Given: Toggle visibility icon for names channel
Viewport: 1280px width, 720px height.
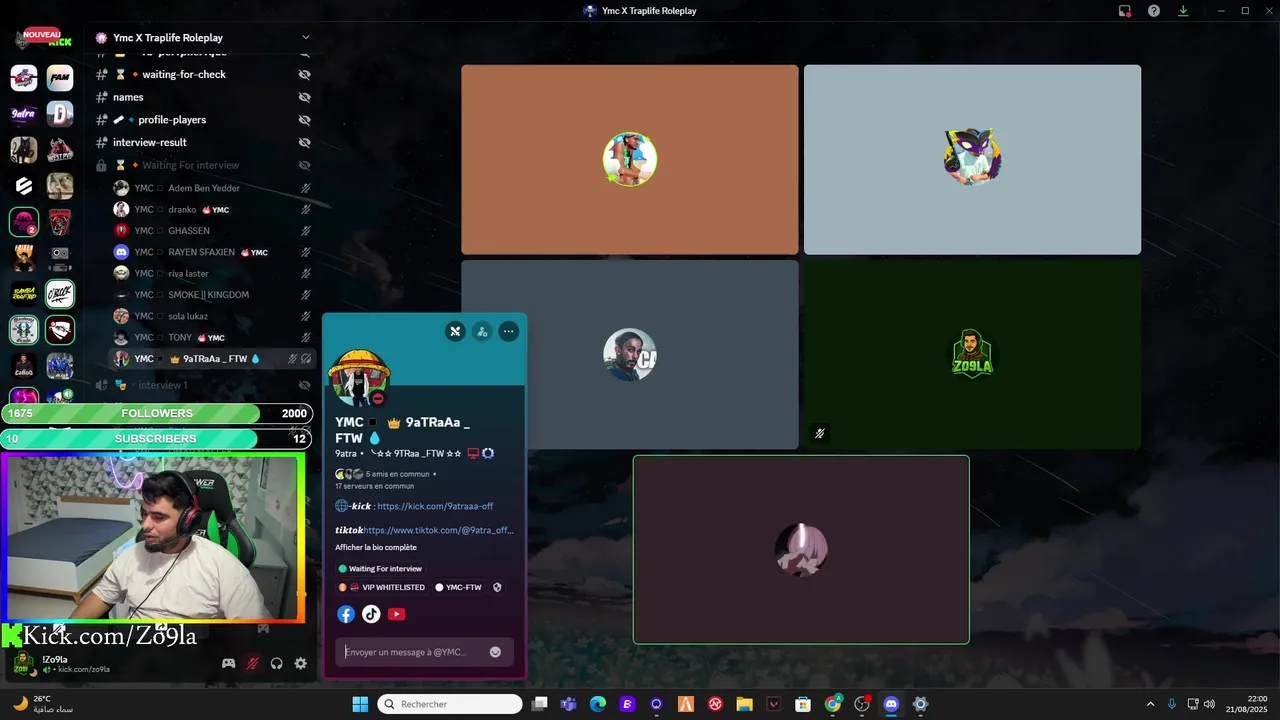Looking at the screenshot, I should tap(304, 97).
